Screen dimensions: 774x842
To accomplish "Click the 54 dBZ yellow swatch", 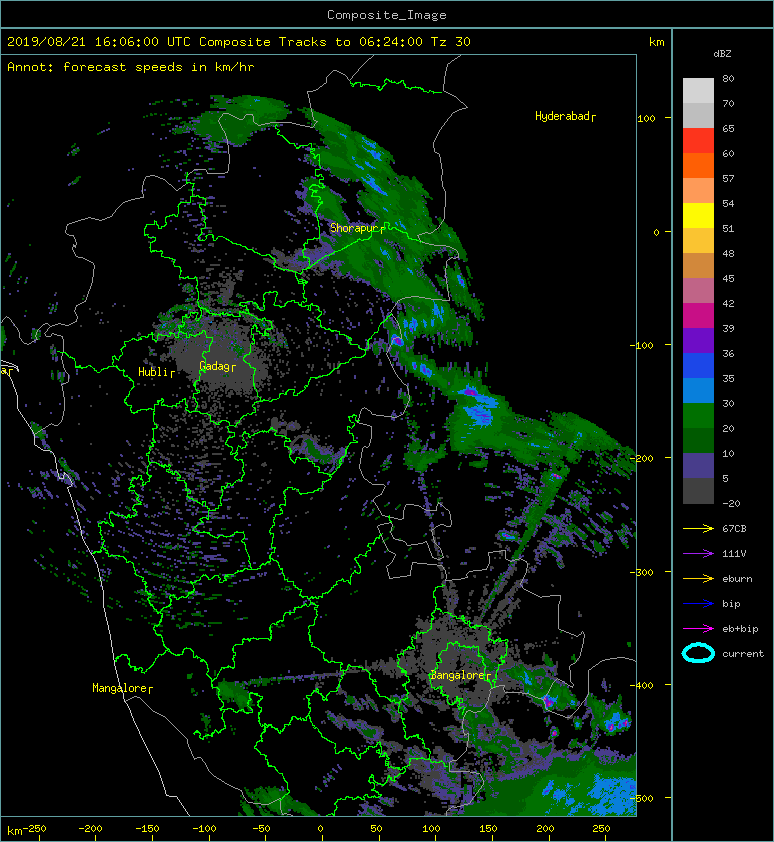I will tap(698, 215).
